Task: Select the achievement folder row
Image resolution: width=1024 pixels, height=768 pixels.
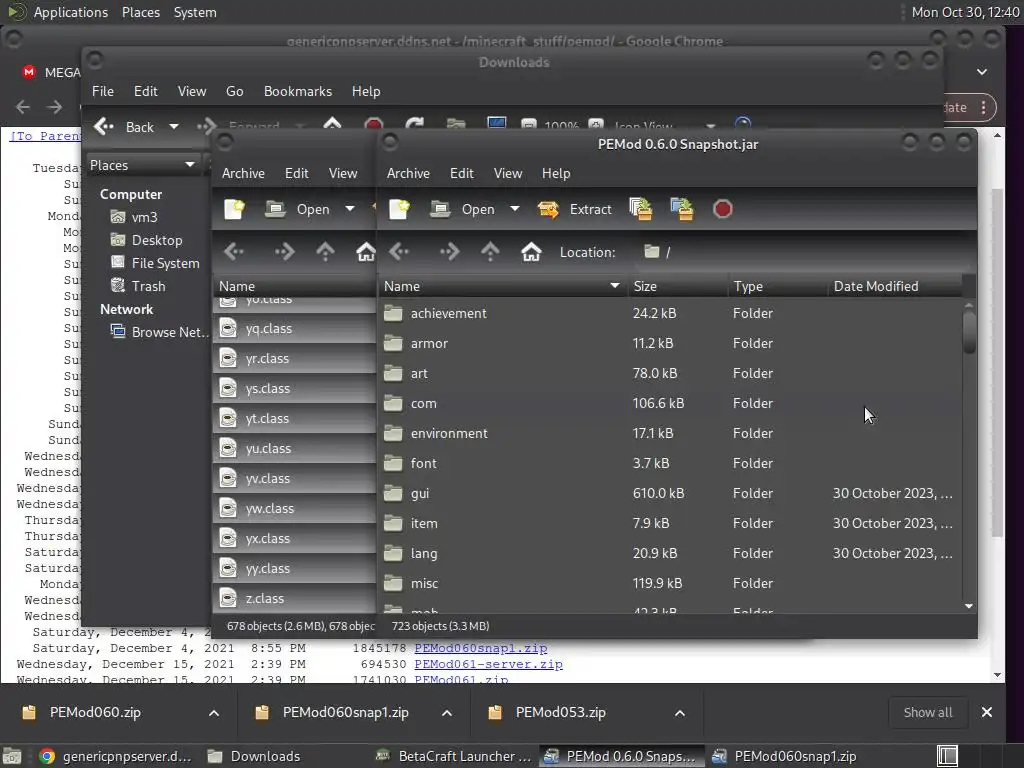Action: click(x=669, y=313)
